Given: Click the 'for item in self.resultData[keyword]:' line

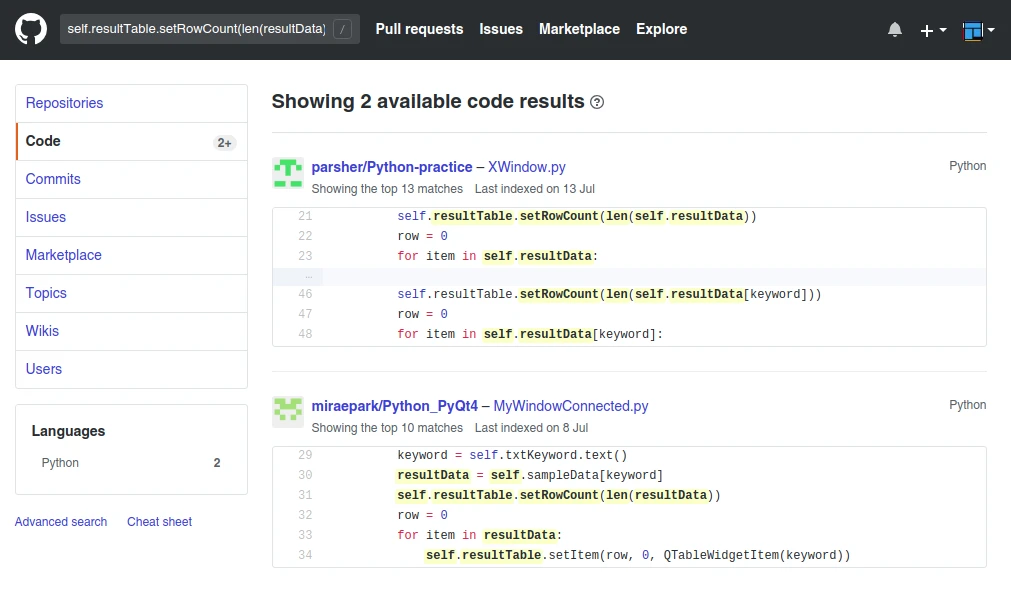Looking at the screenshot, I should (x=530, y=334).
